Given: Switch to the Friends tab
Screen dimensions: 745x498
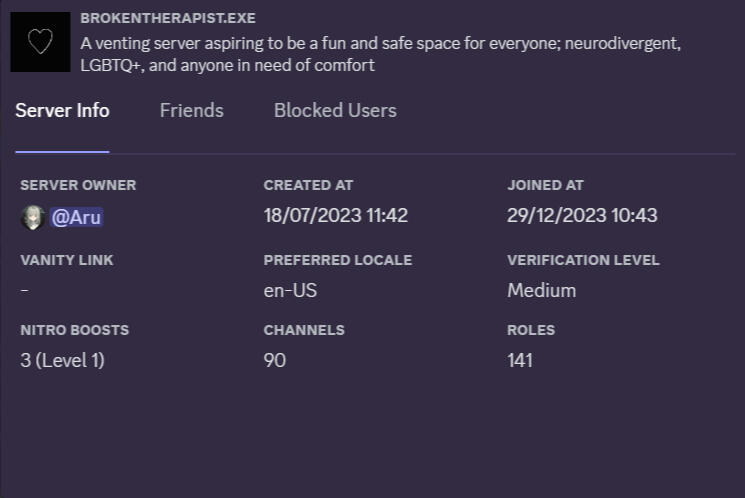Looking at the screenshot, I should (191, 110).
